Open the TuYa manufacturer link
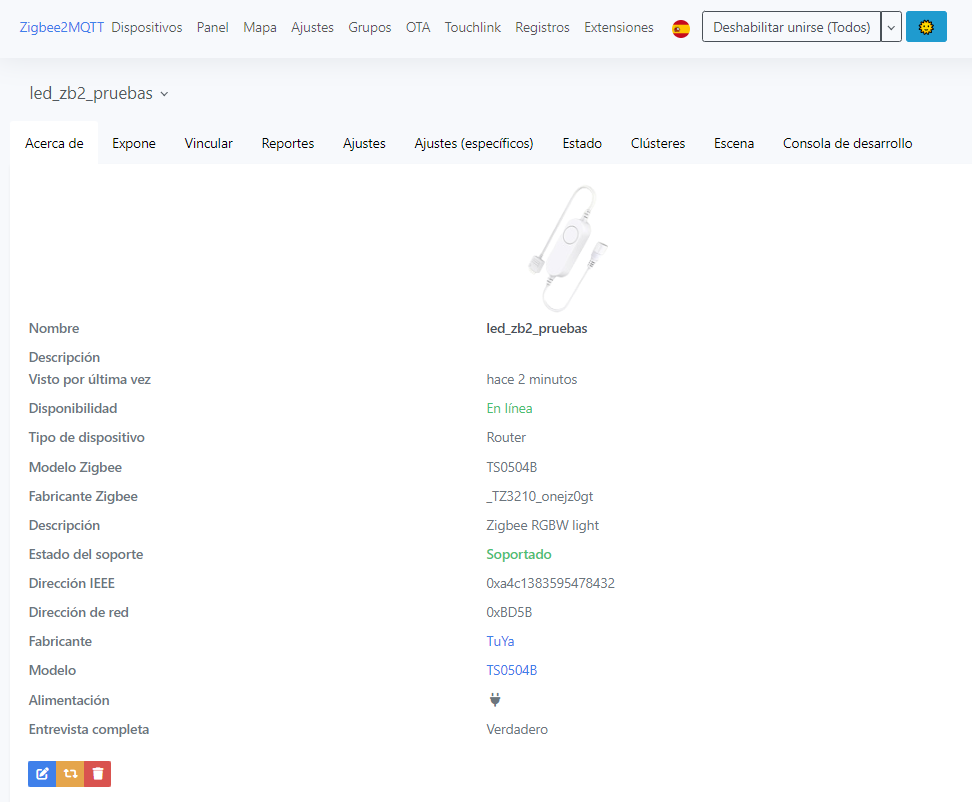Screen dimensions: 972x802 pos(500,641)
